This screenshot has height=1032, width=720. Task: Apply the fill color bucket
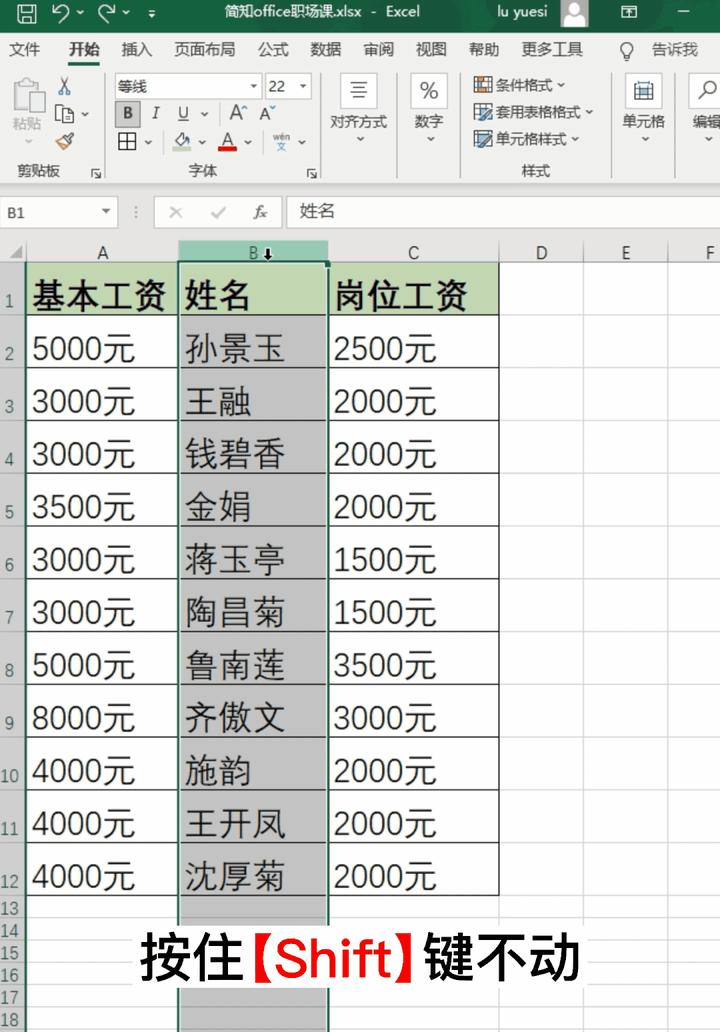[x=182, y=141]
